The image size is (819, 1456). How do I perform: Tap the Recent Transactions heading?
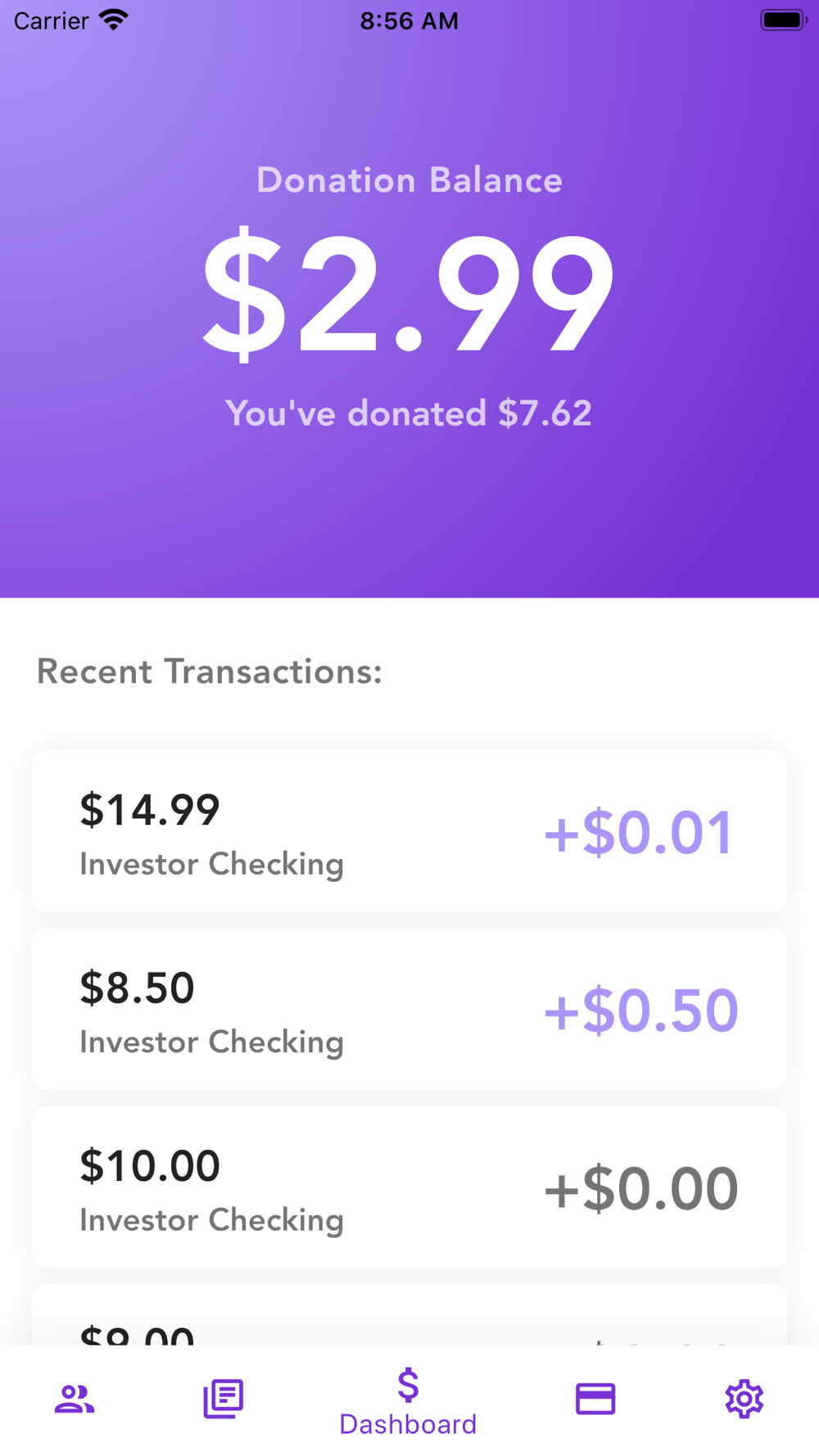210,671
